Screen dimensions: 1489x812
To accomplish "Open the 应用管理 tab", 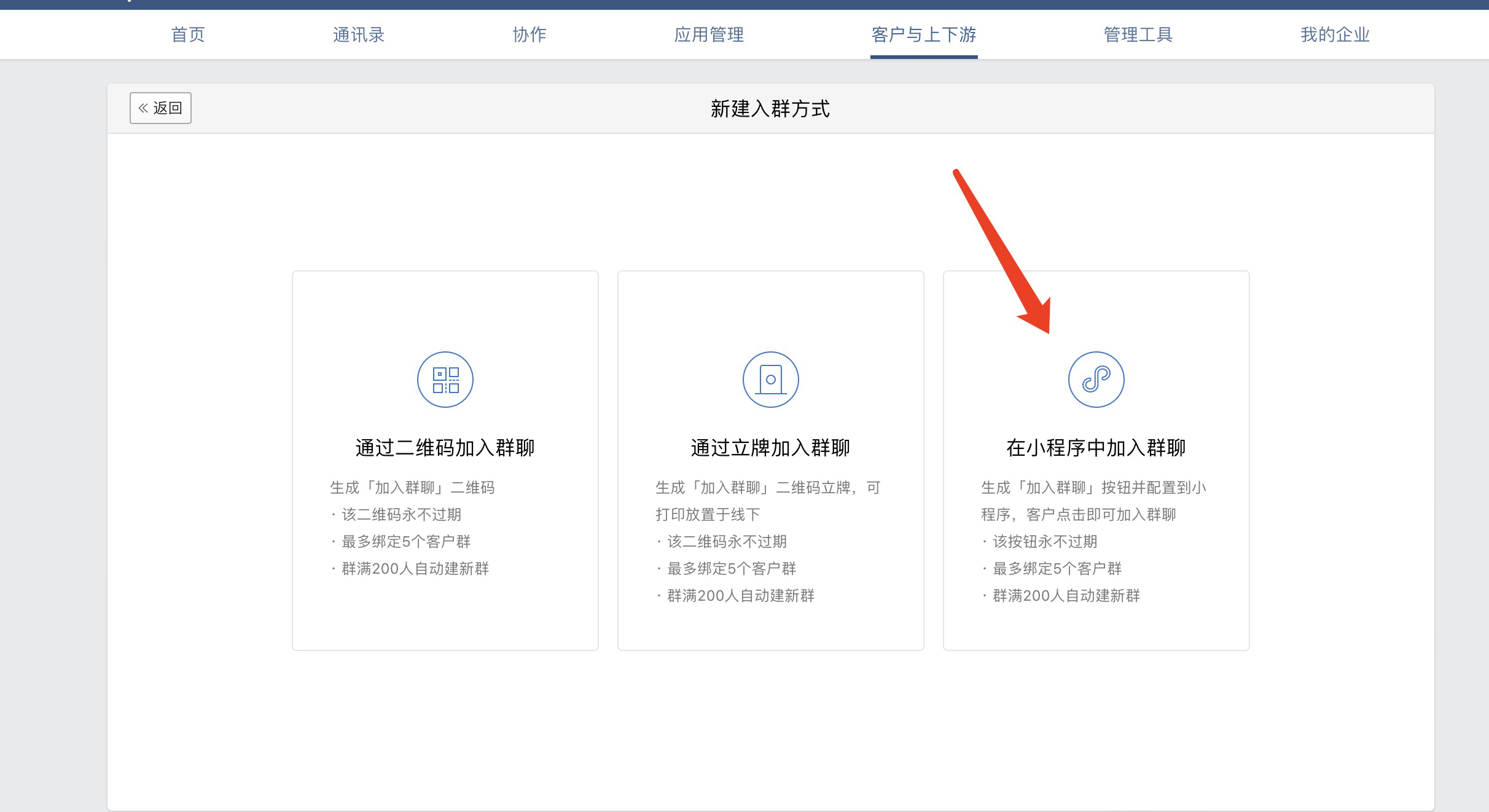I will pyautogui.click(x=709, y=34).
